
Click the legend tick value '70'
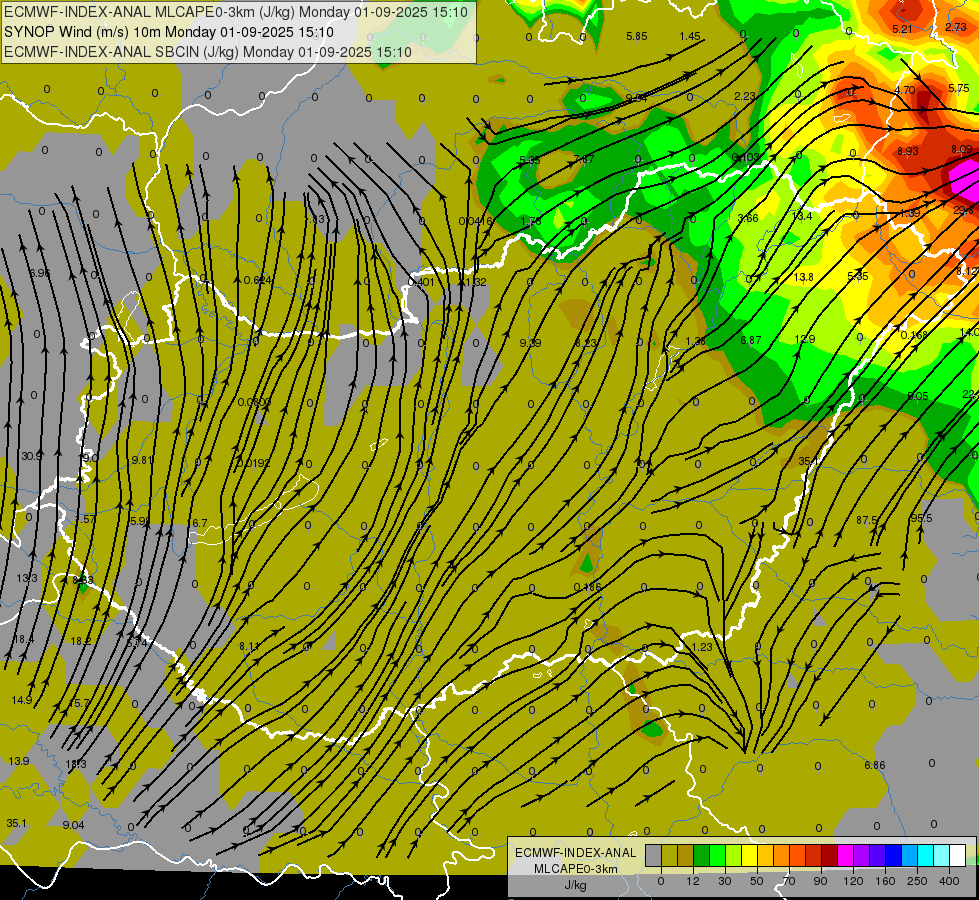[x=789, y=881]
